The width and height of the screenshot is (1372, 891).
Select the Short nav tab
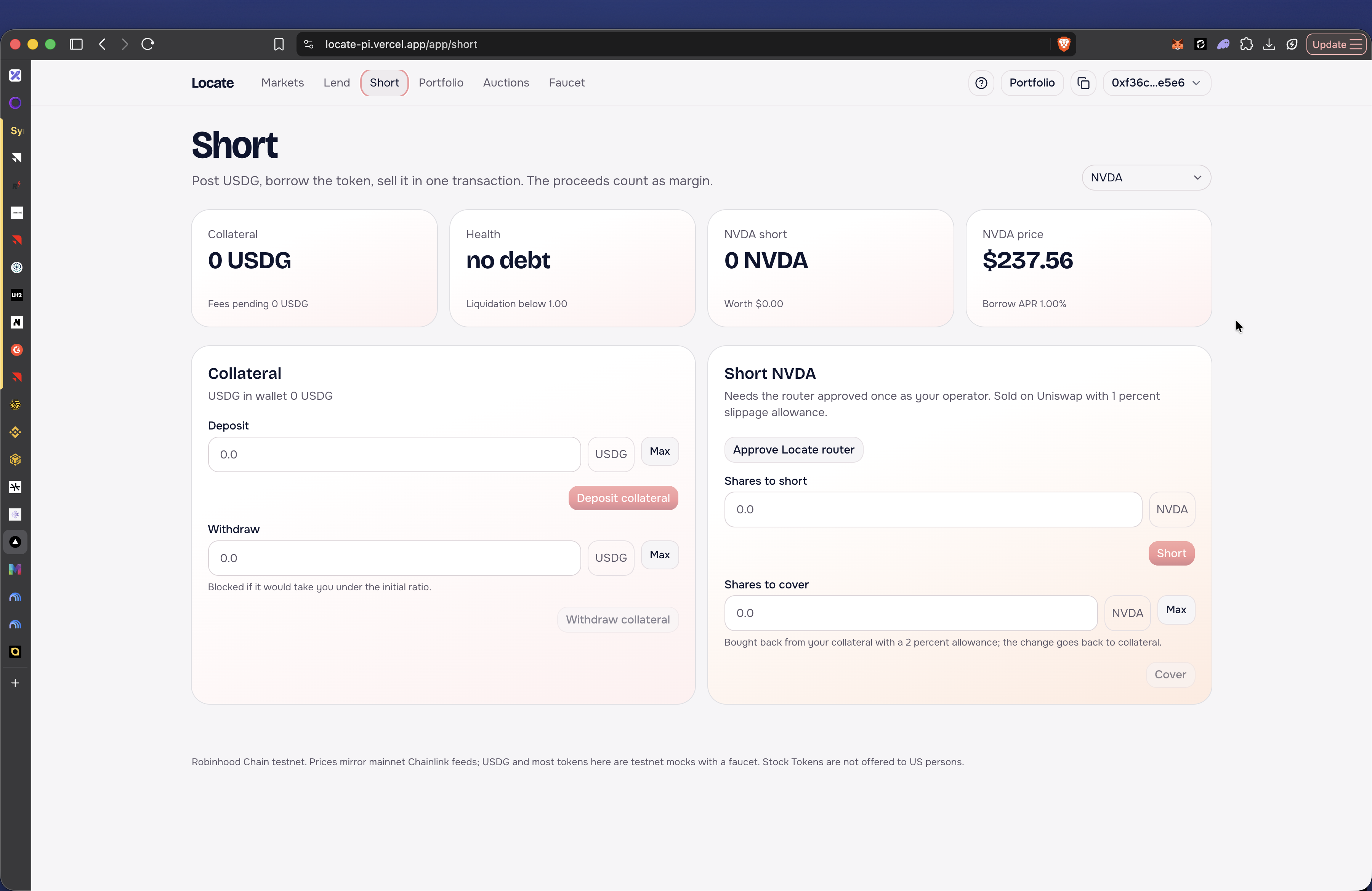(x=385, y=83)
